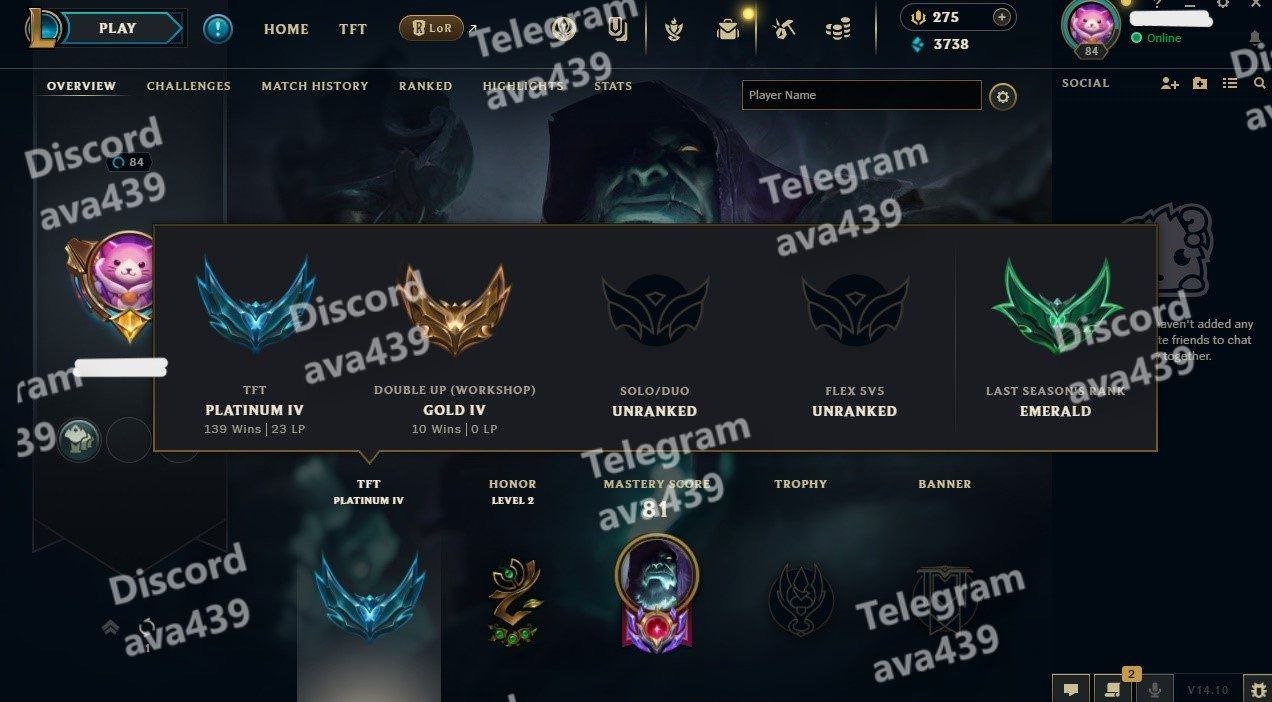Image resolution: width=1272 pixels, height=702 pixels.
Task: Open the alert notification exclamation icon
Action: point(218,29)
